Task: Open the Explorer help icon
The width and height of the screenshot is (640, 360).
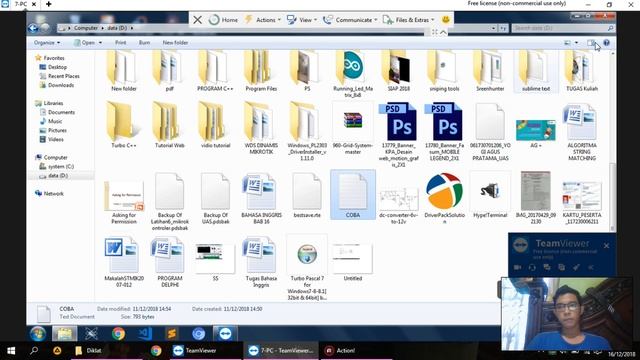Action: click(607, 42)
